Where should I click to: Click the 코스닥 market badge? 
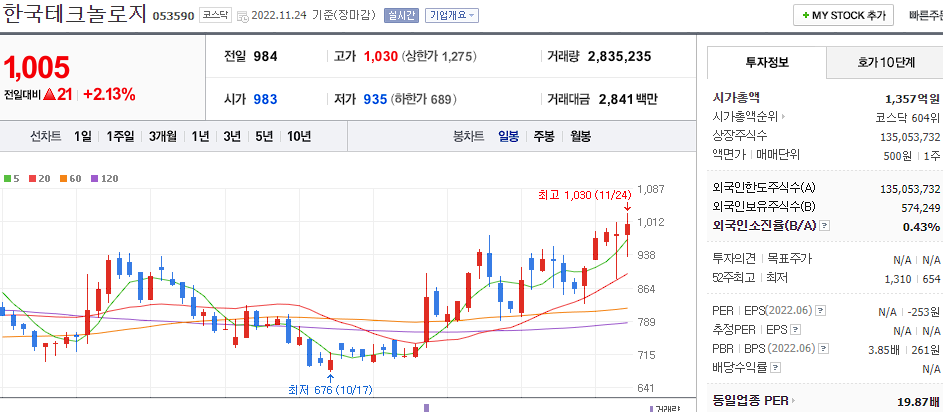coord(215,16)
